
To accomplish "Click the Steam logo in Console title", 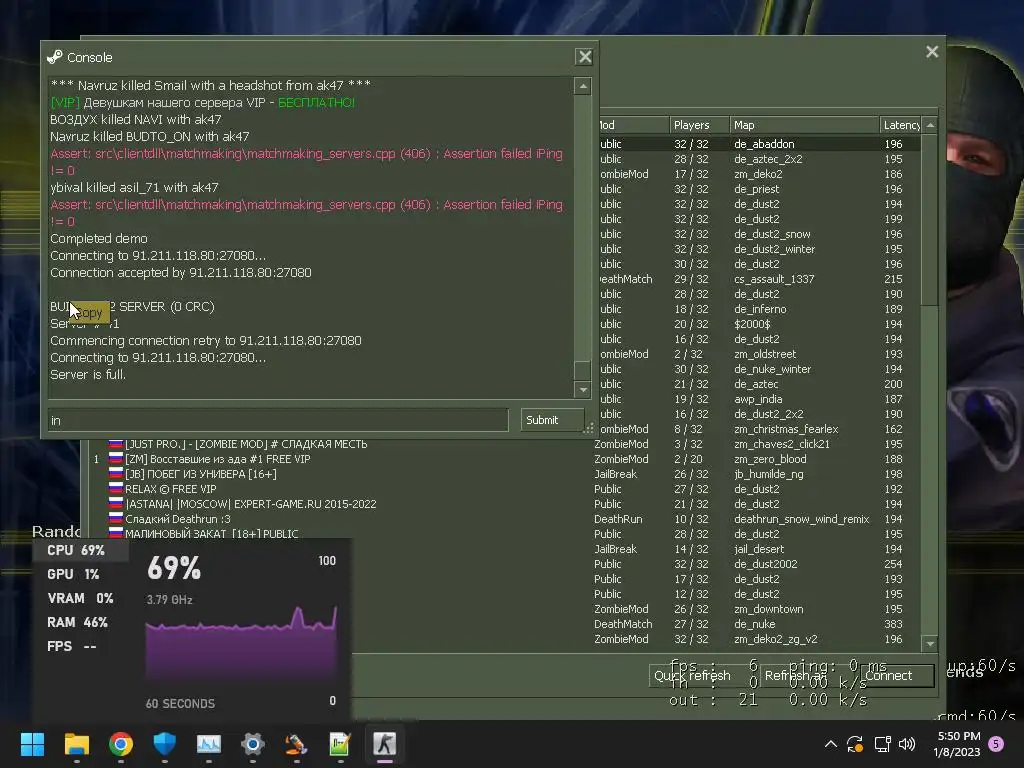I will point(55,57).
